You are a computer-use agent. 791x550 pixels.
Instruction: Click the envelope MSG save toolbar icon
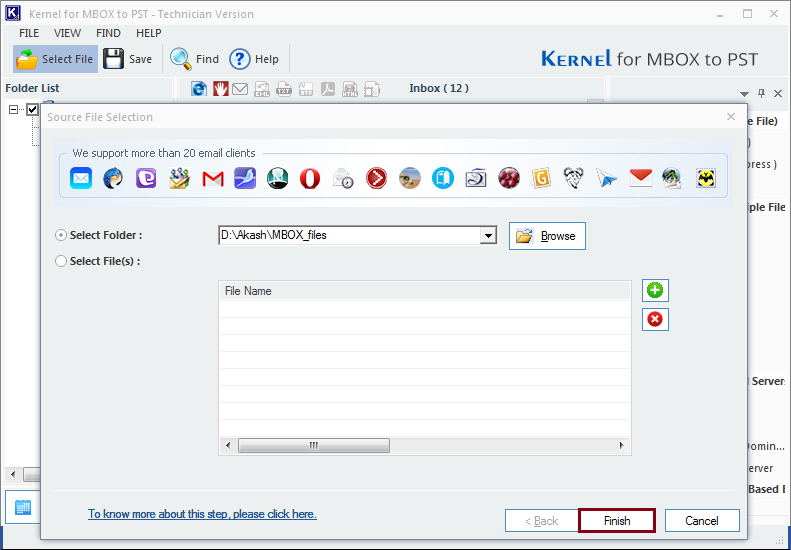point(240,89)
